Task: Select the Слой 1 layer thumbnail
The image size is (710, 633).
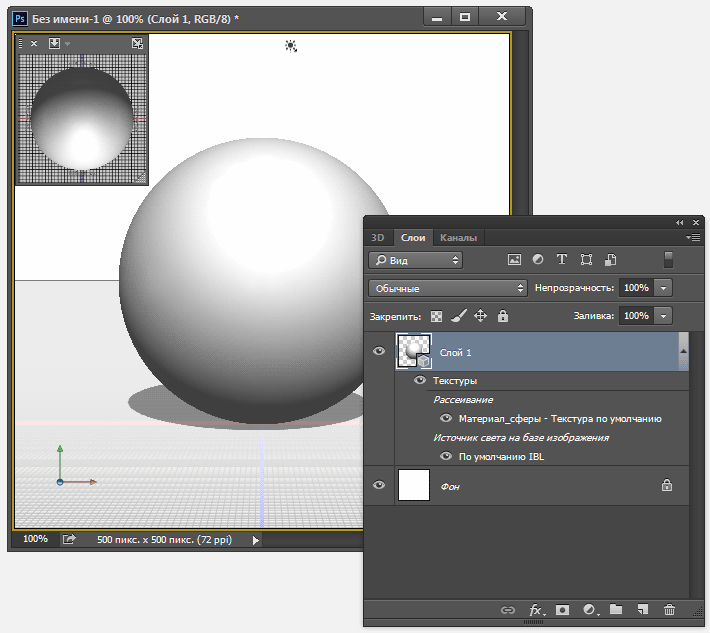Action: click(414, 352)
